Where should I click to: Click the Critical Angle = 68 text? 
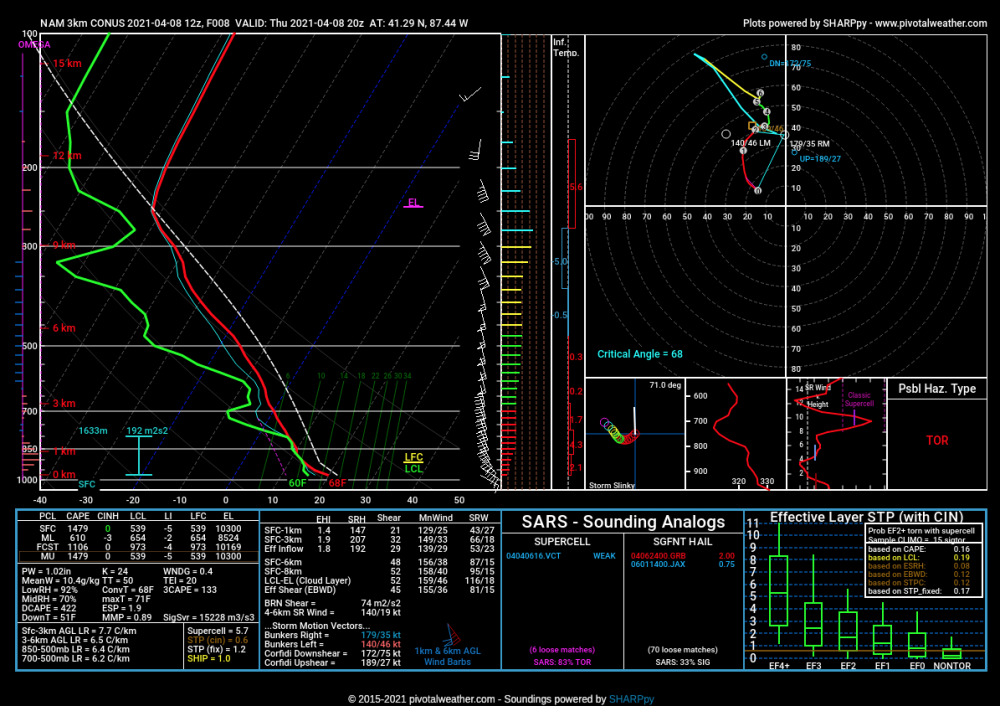[640, 354]
